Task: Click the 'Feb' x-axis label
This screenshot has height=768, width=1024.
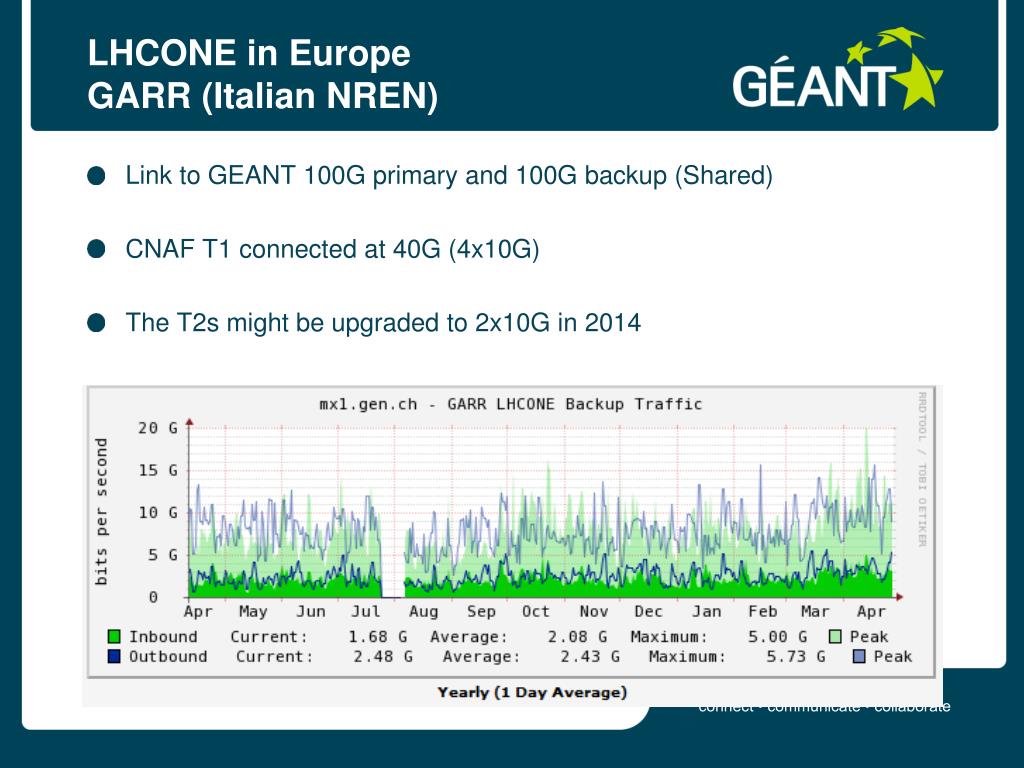Action: (x=762, y=611)
